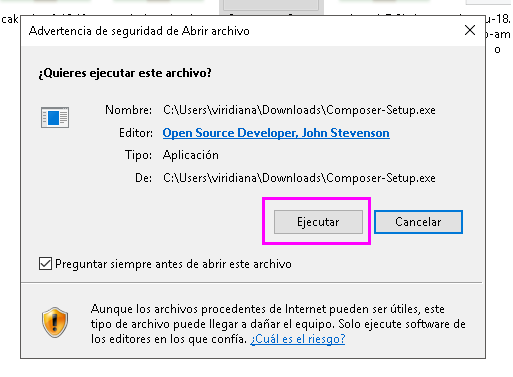
Task: Click the dialog title Advertencia de seguridad
Action: click(139, 31)
